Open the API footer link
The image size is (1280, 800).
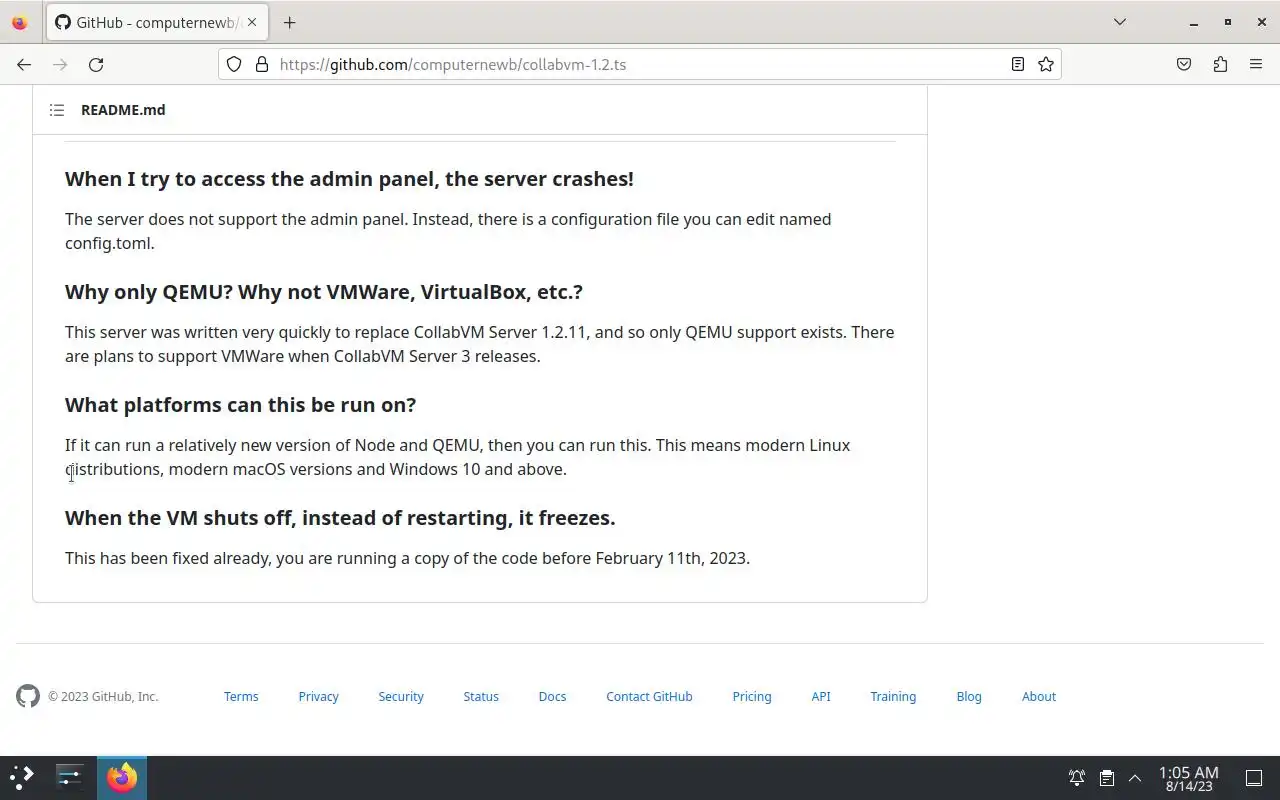point(821,696)
